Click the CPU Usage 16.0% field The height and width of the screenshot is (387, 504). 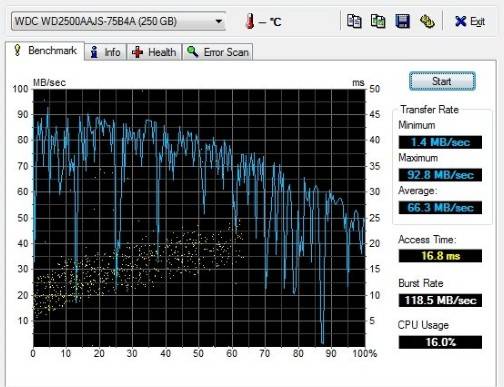click(440, 342)
